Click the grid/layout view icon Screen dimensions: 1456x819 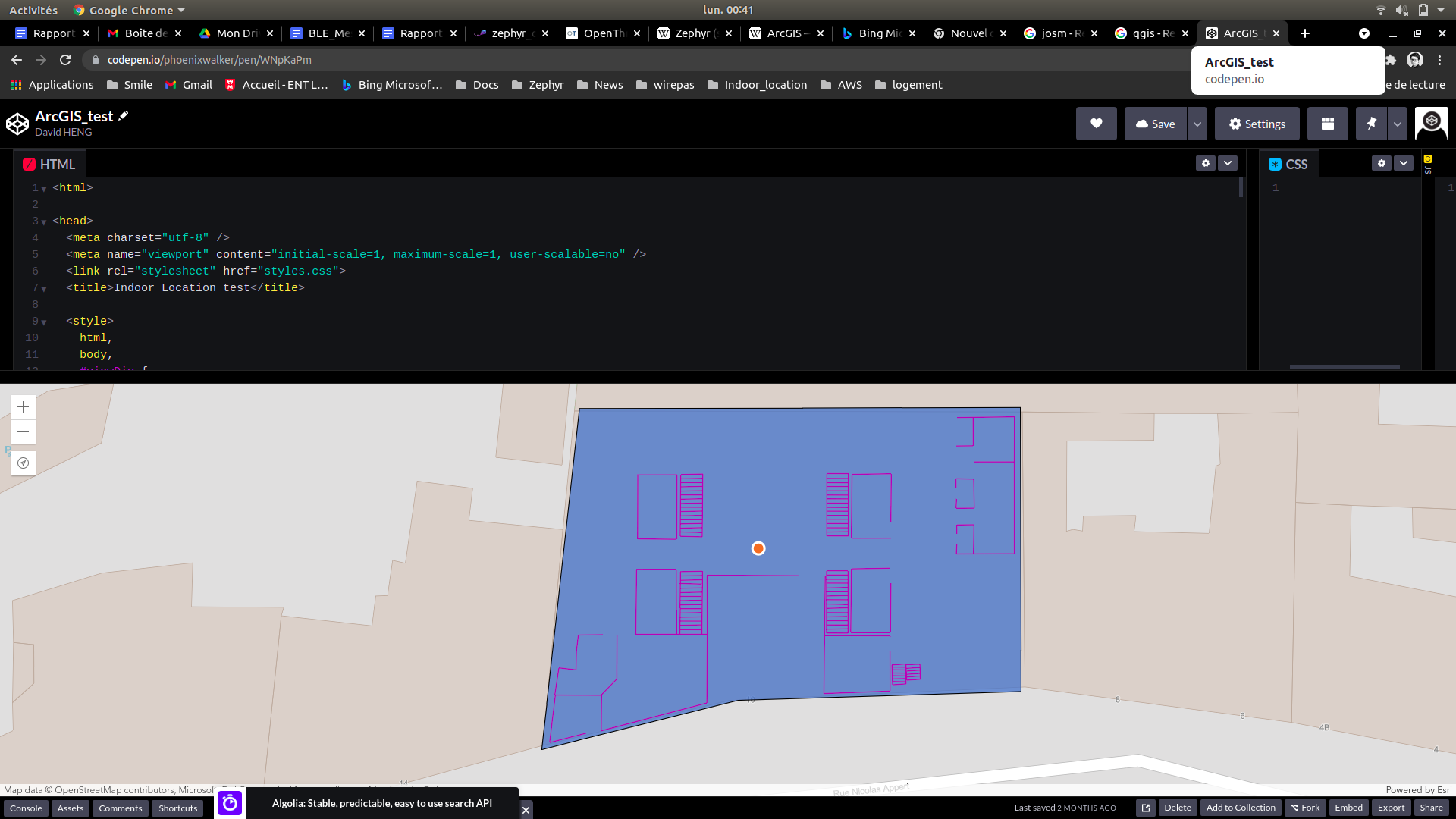[x=1328, y=123]
